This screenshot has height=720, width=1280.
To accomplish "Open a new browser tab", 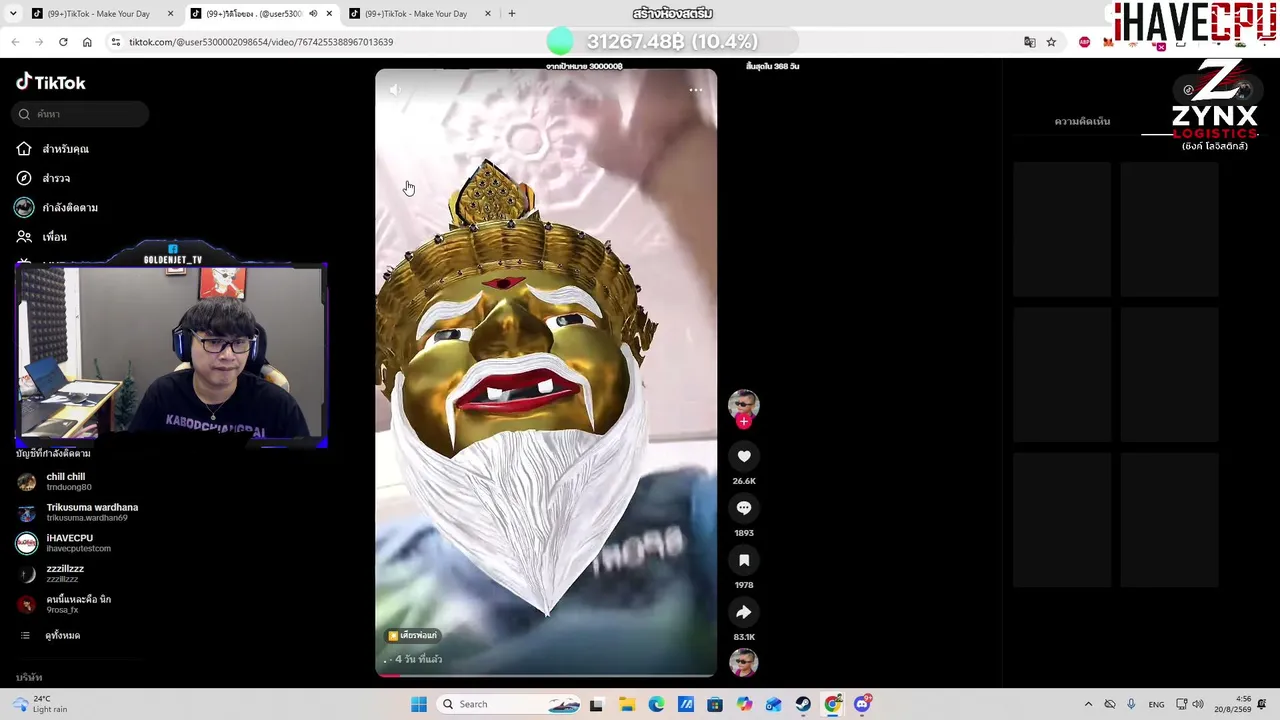I will click(x=512, y=14).
